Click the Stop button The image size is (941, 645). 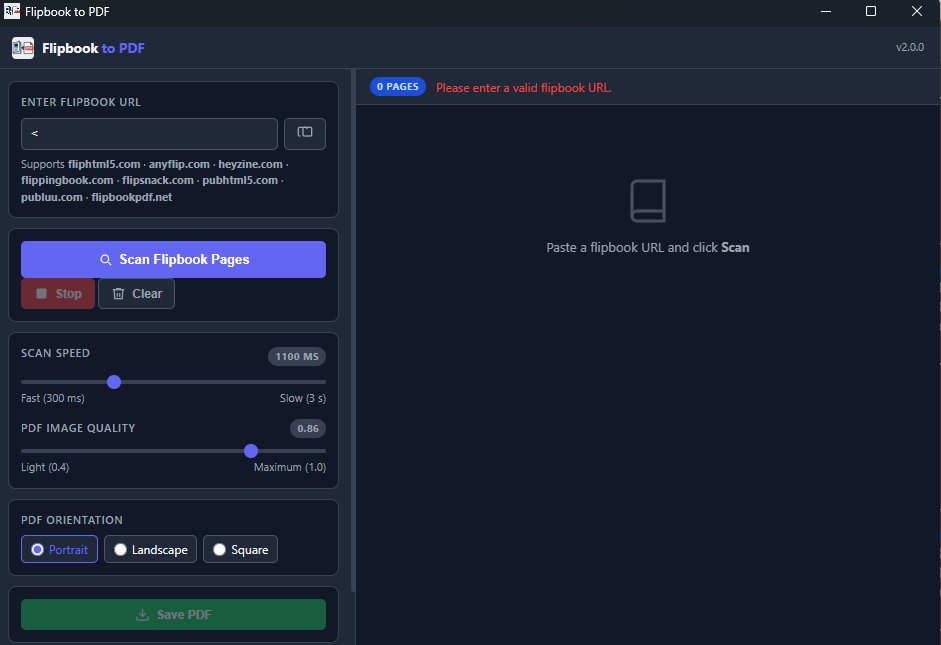click(58, 294)
